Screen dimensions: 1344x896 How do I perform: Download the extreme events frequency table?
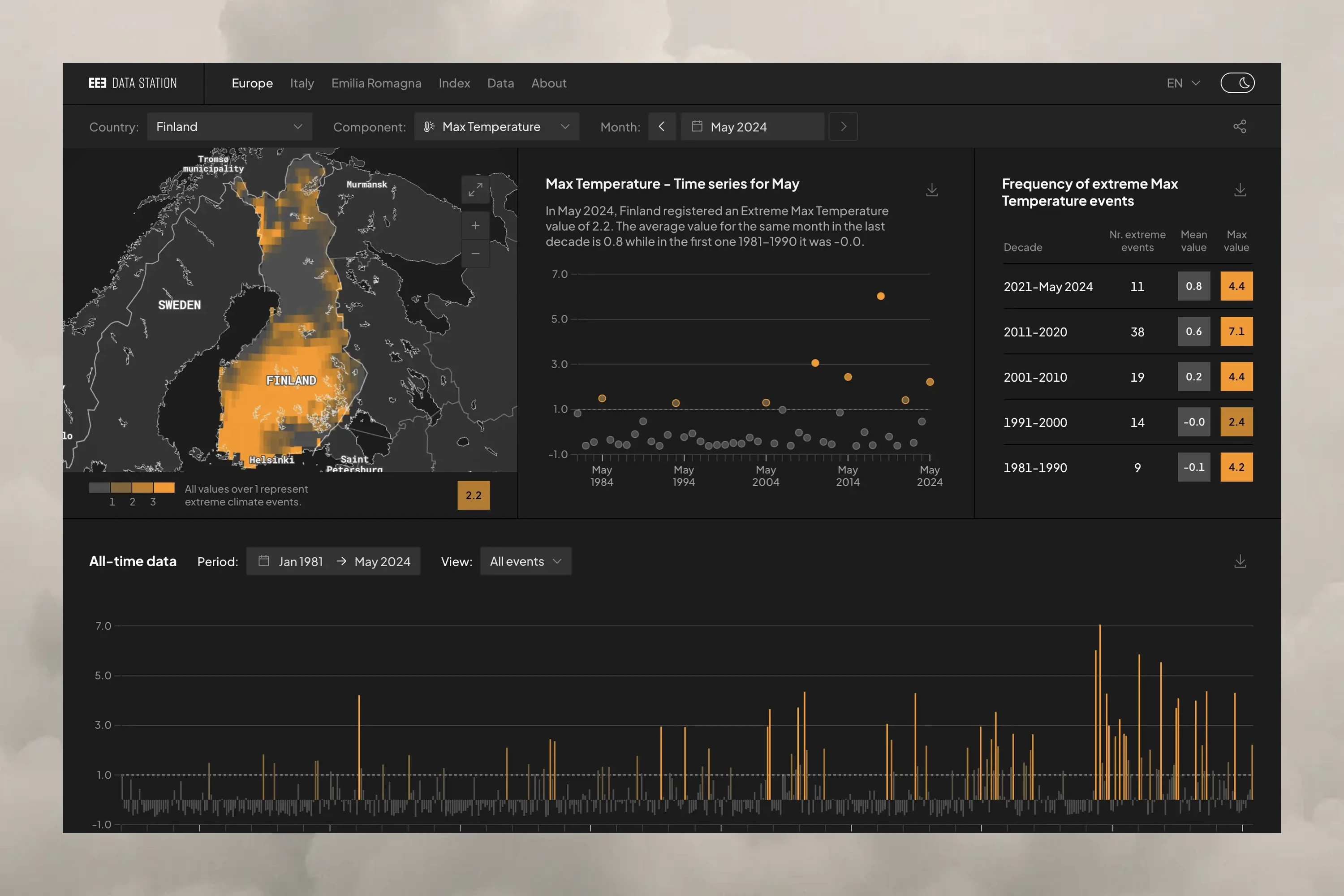(x=1240, y=190)
